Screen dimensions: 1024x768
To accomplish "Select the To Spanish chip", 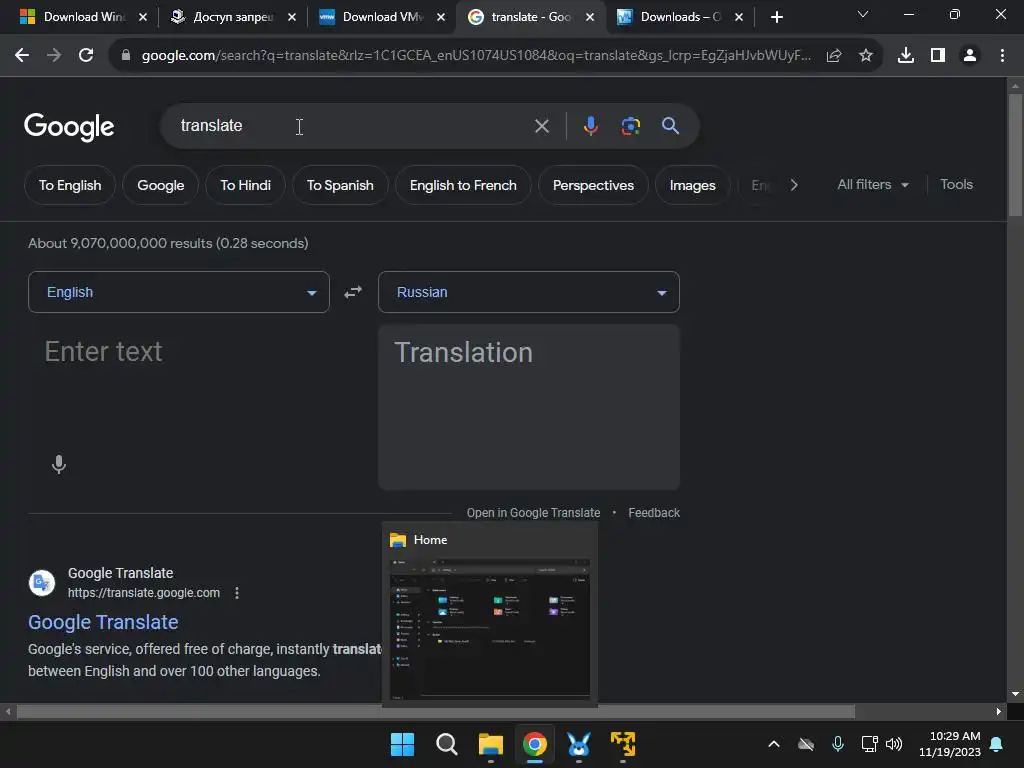I will [340, 185].
